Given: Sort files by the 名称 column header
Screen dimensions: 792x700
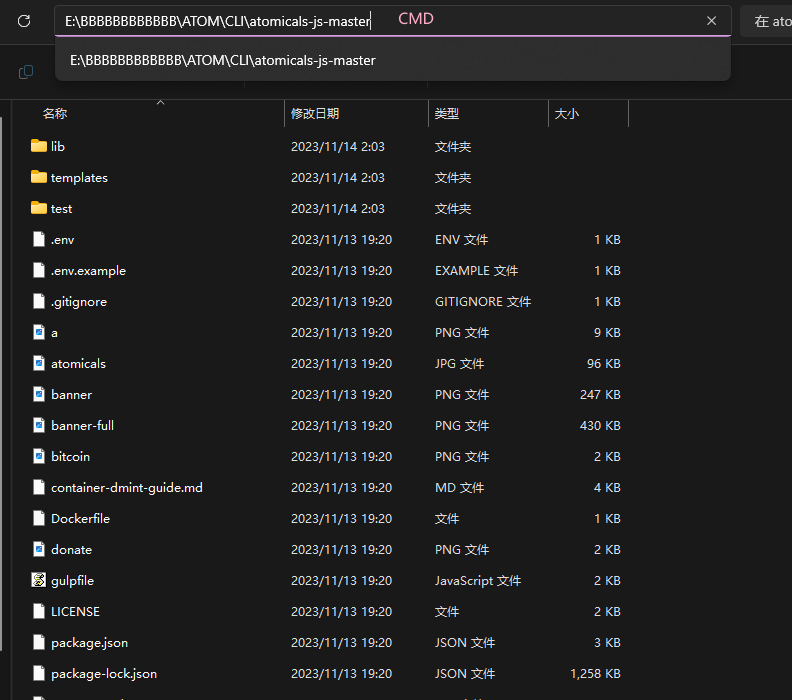Looking at the screenshot, I should (x=55, y=114).
